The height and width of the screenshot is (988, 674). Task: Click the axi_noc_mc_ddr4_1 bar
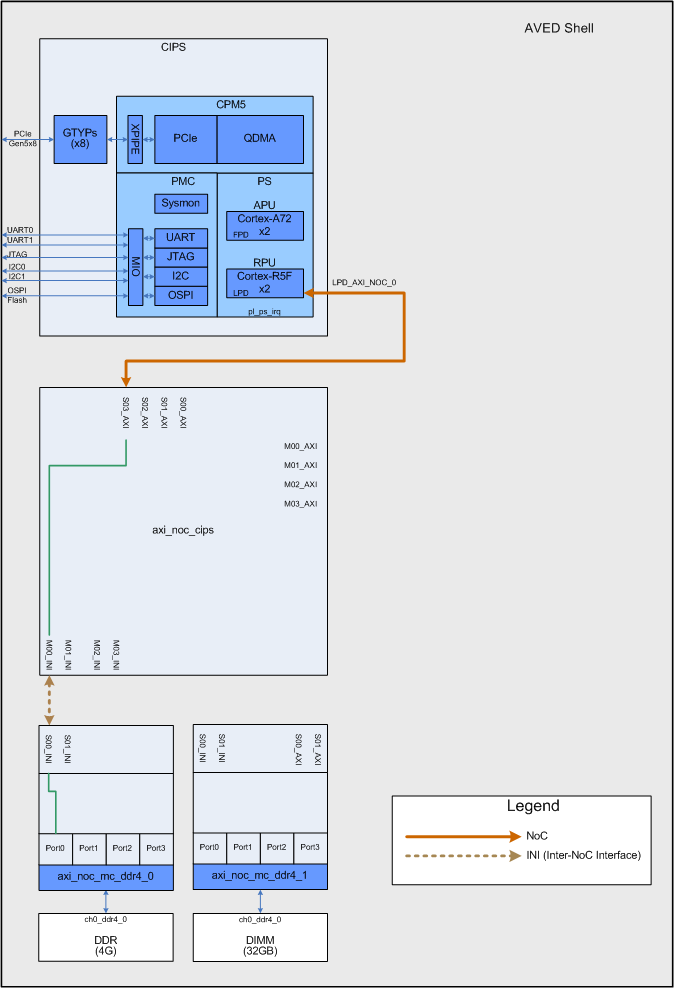click(260, 876)
